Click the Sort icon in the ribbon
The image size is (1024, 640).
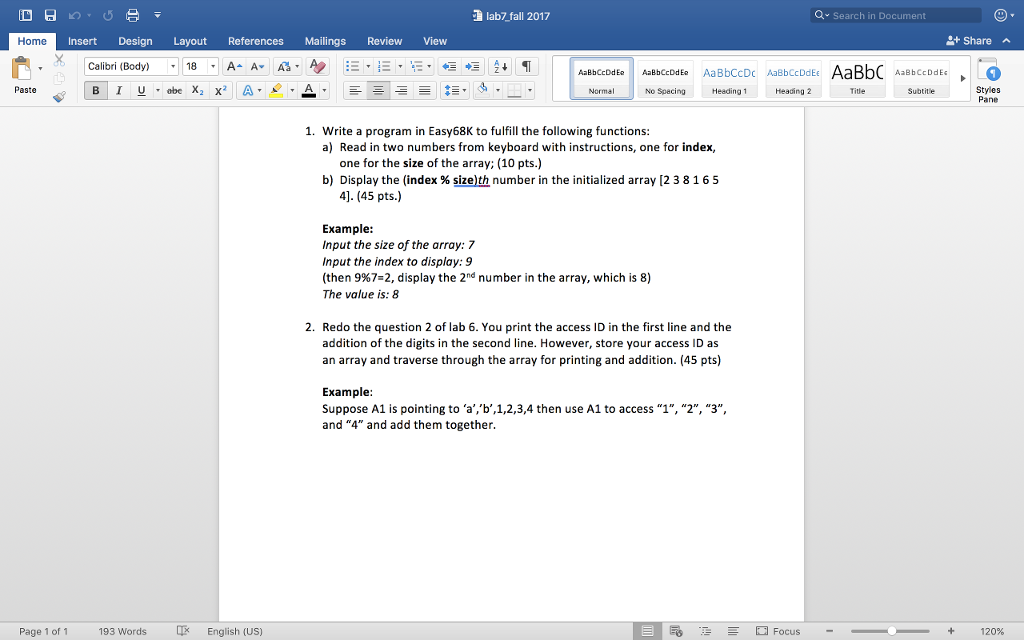click(x=499, y=68)
